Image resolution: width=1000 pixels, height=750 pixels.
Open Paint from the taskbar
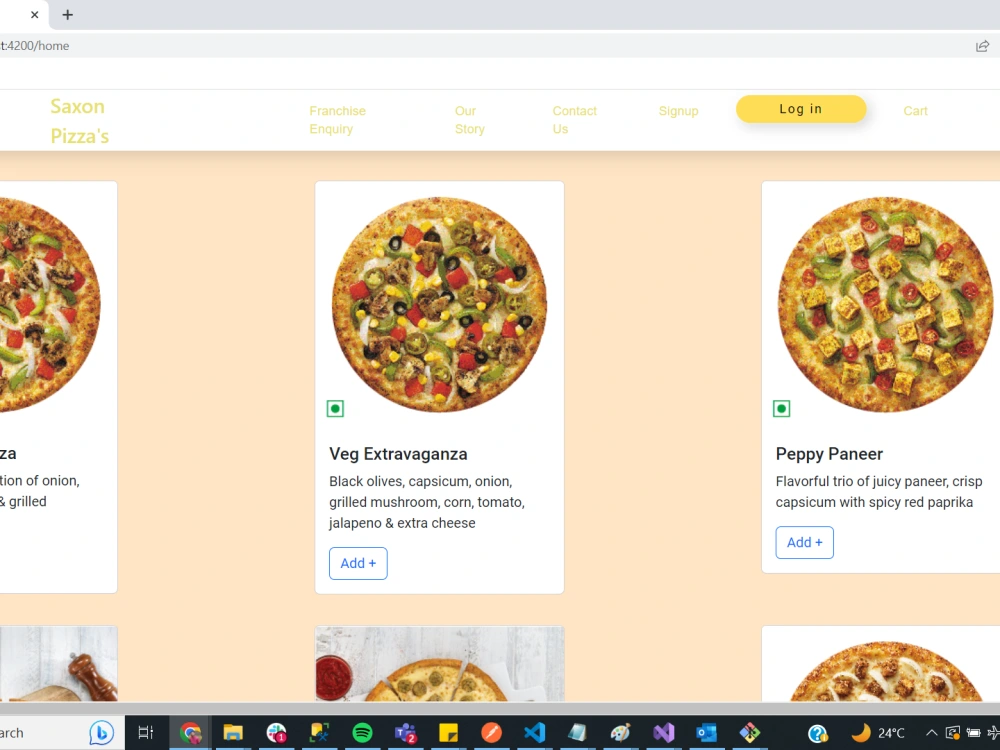(620, 733)
